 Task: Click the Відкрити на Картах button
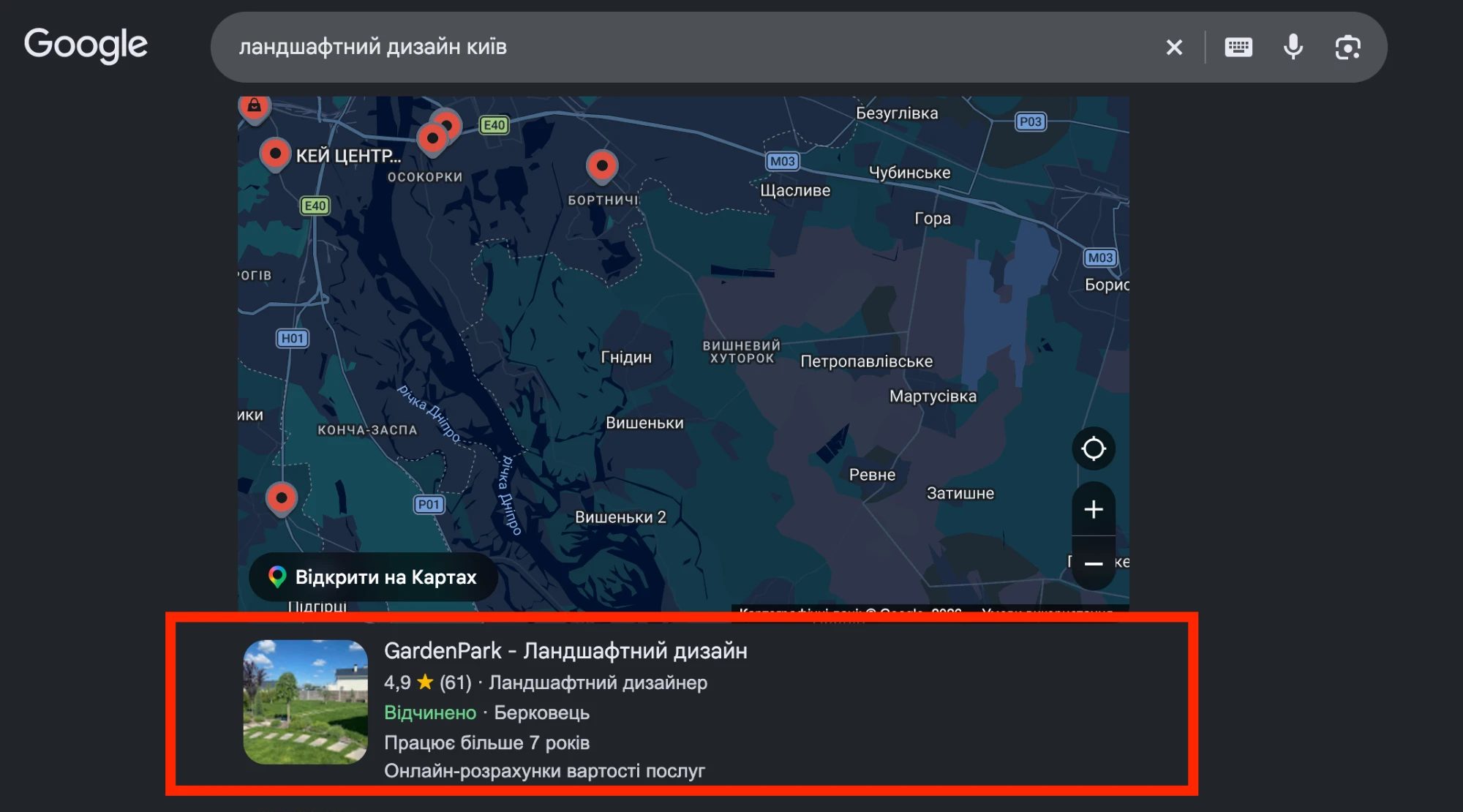point(373,577)
